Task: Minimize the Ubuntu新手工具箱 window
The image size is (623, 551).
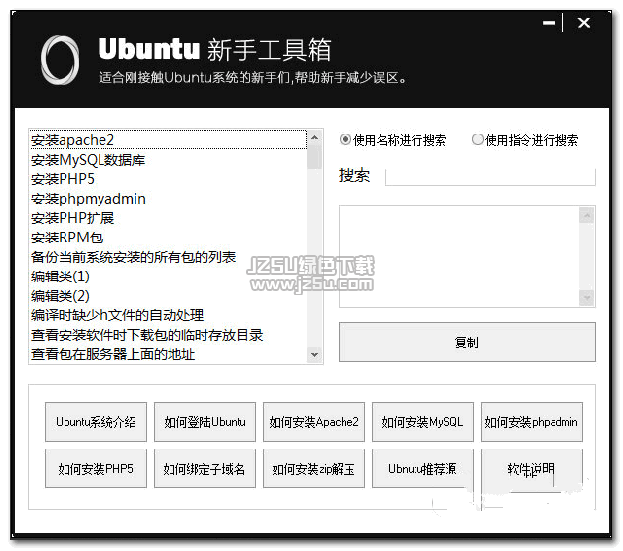Action: 549,23
